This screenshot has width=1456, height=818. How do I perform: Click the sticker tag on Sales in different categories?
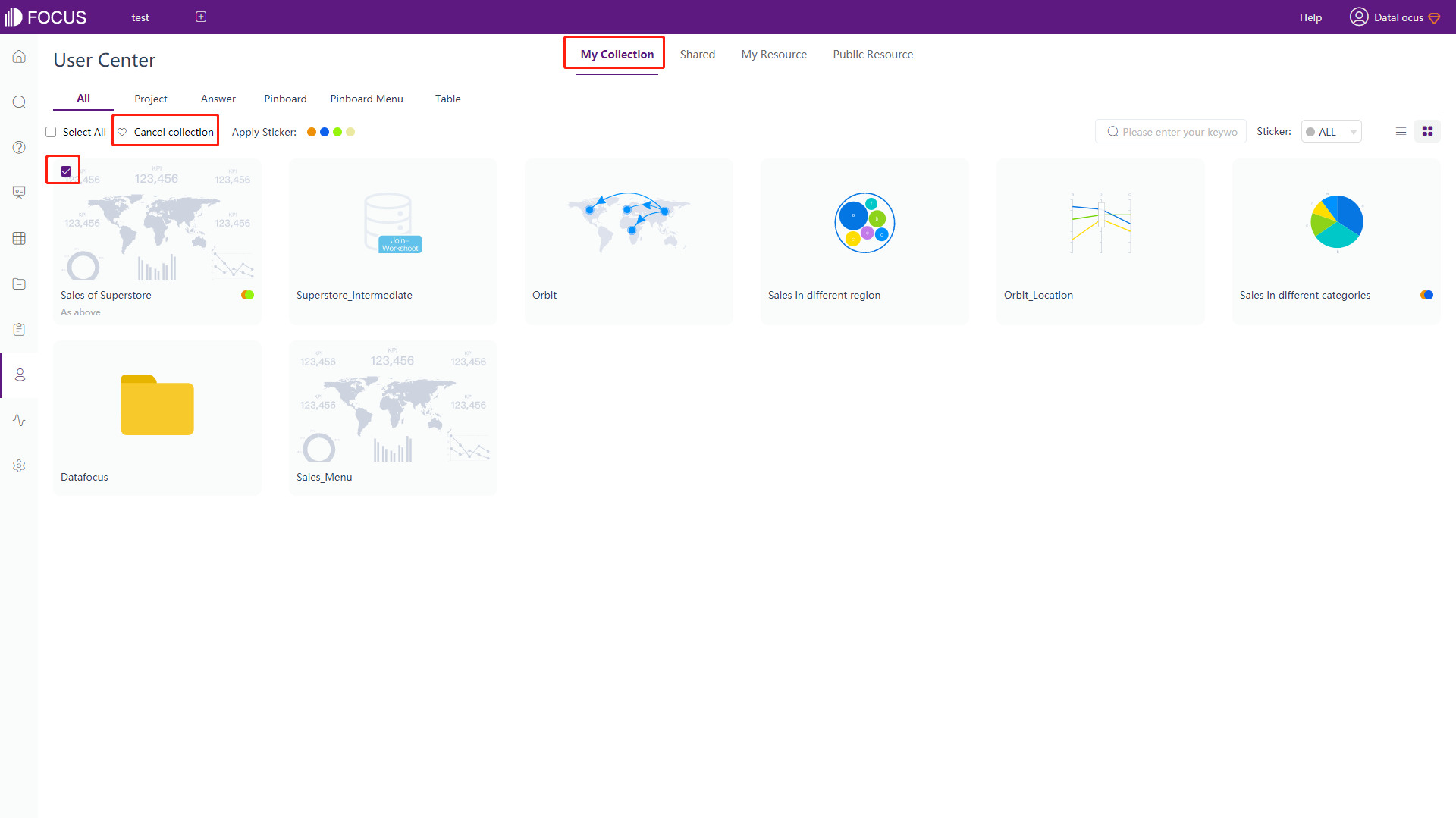pyautogui.click(x=1426, y=295)
